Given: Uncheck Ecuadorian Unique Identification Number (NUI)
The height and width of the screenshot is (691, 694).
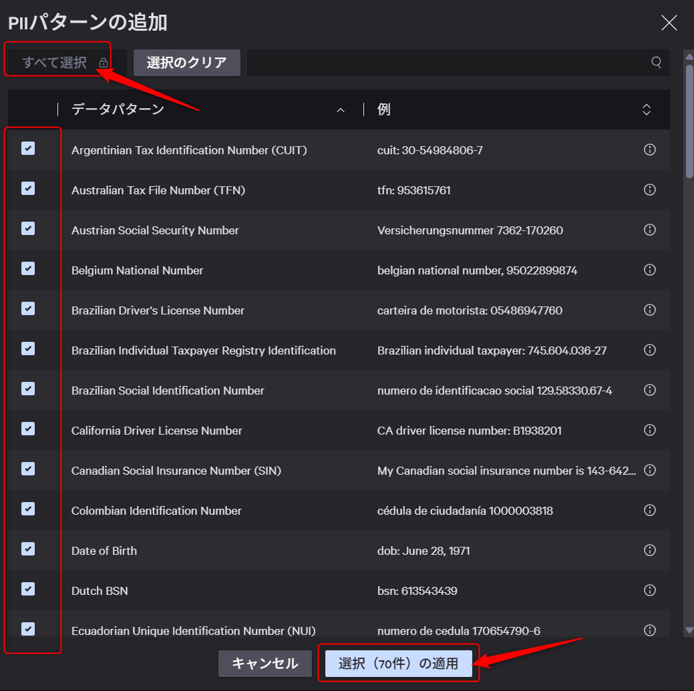Looking at the screenshot, I should pos(28,629).
